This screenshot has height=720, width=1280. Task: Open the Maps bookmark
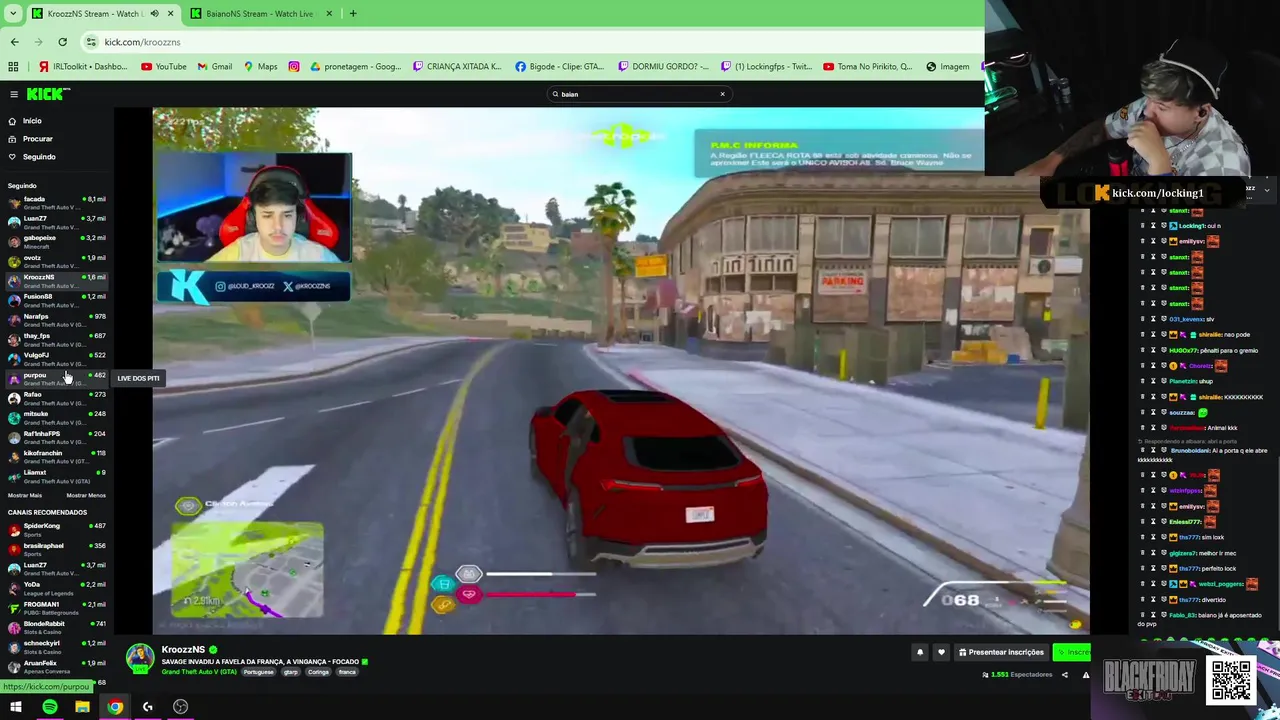260,67
